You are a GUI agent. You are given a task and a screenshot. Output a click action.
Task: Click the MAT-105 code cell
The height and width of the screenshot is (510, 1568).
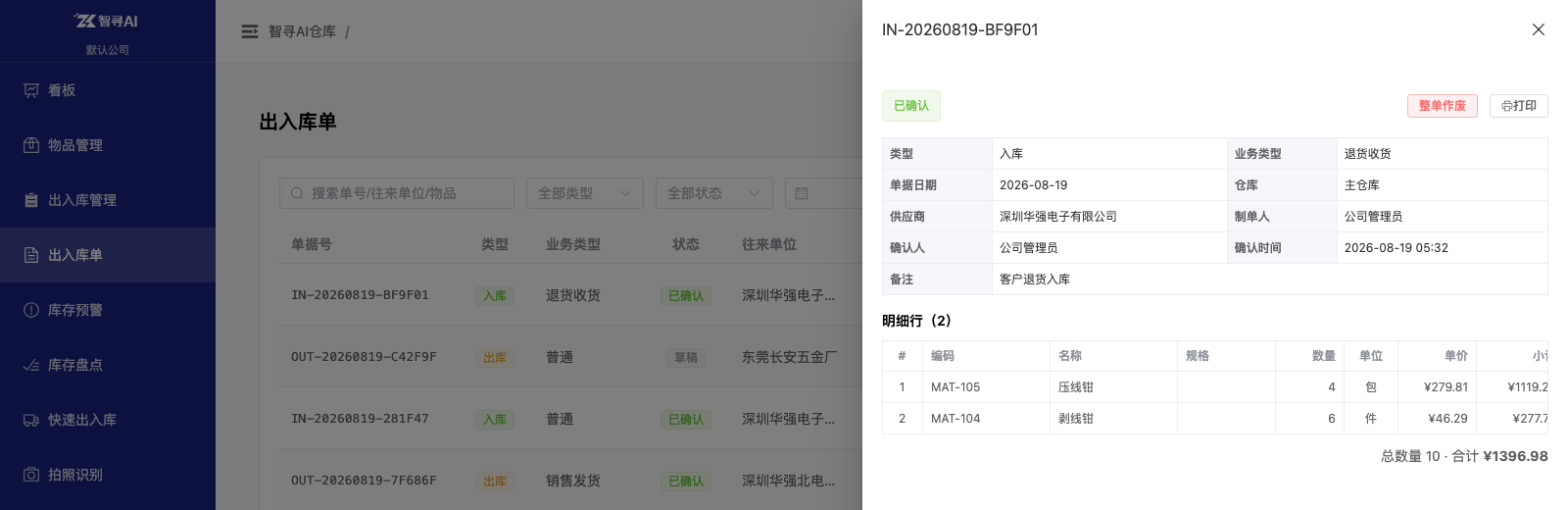click(x=955, y=387)
